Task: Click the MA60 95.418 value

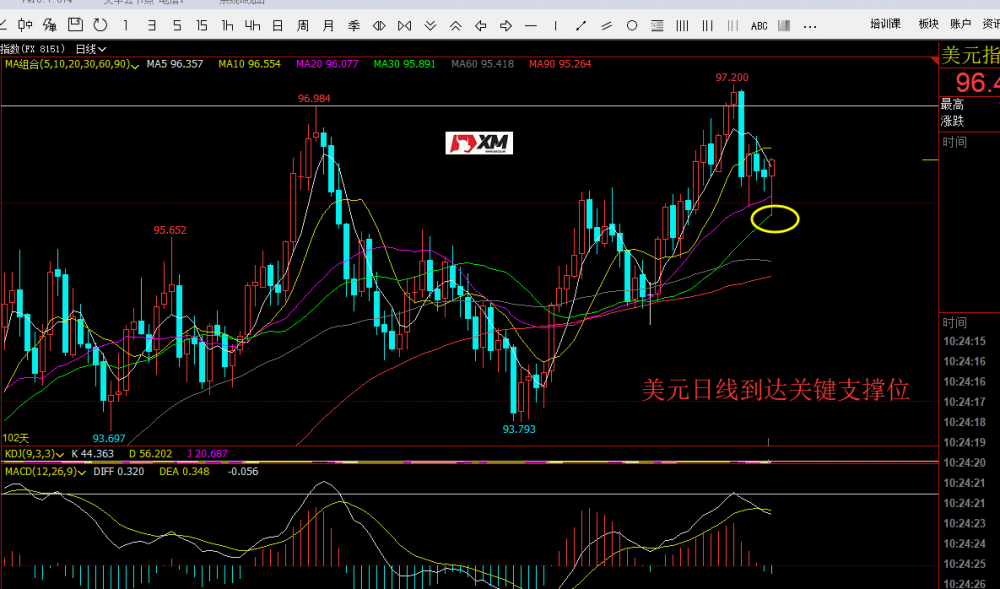Action: (483, 64)
